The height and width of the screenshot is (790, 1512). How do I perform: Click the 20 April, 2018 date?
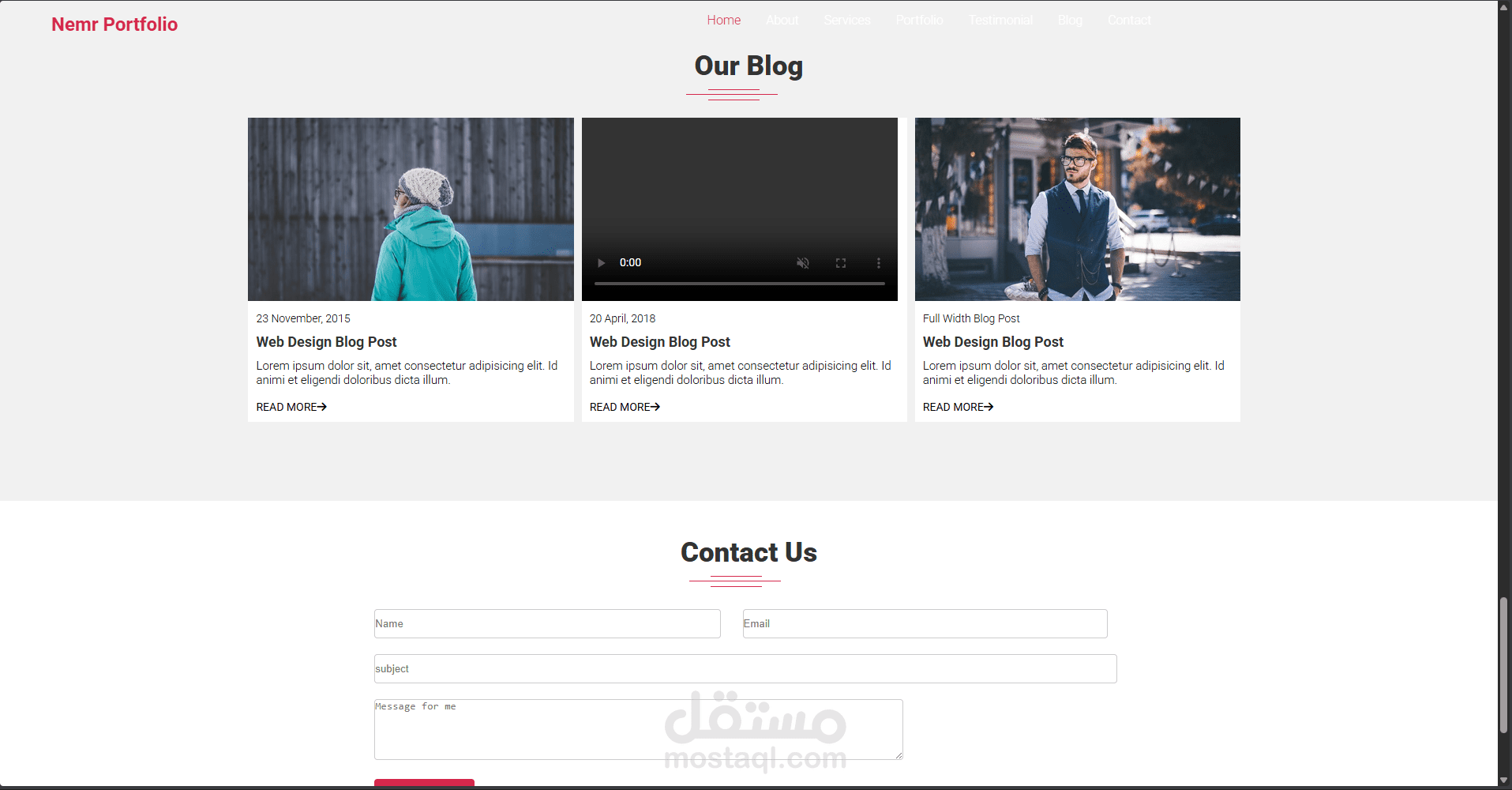coord(622,318)
